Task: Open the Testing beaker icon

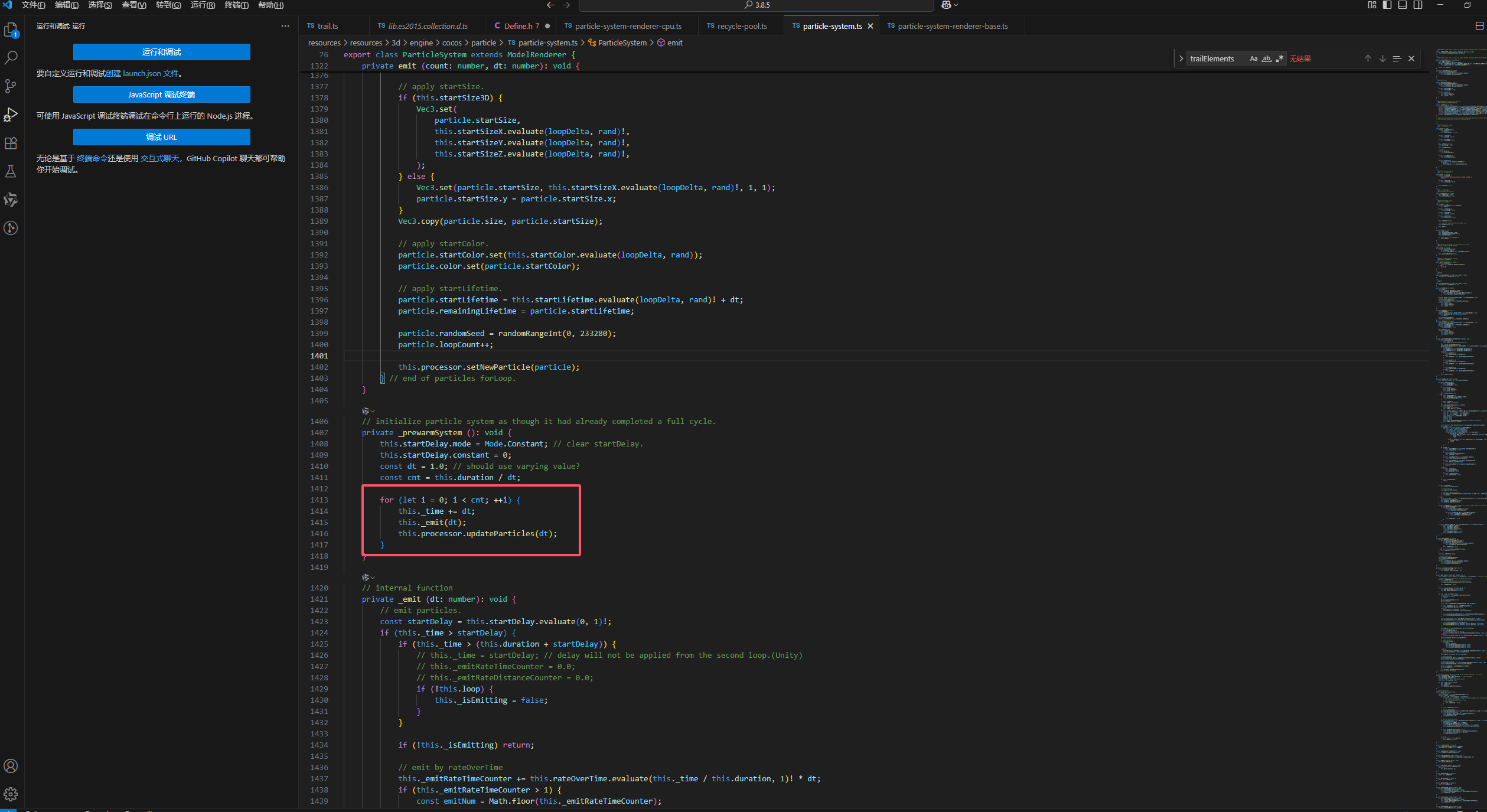Action: (x=11, y=171)
